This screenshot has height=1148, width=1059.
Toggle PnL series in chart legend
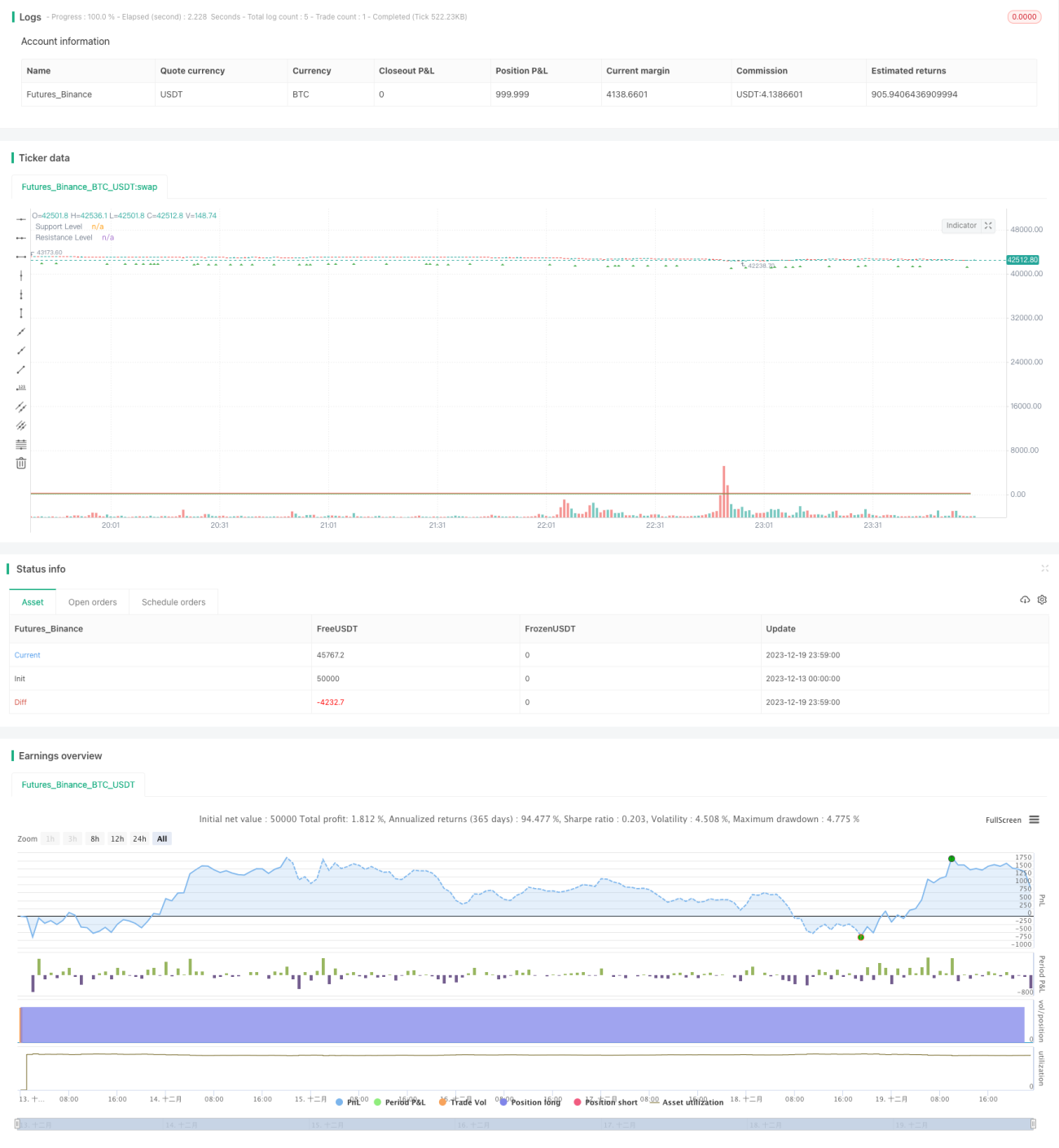(x=349, y=1102)
